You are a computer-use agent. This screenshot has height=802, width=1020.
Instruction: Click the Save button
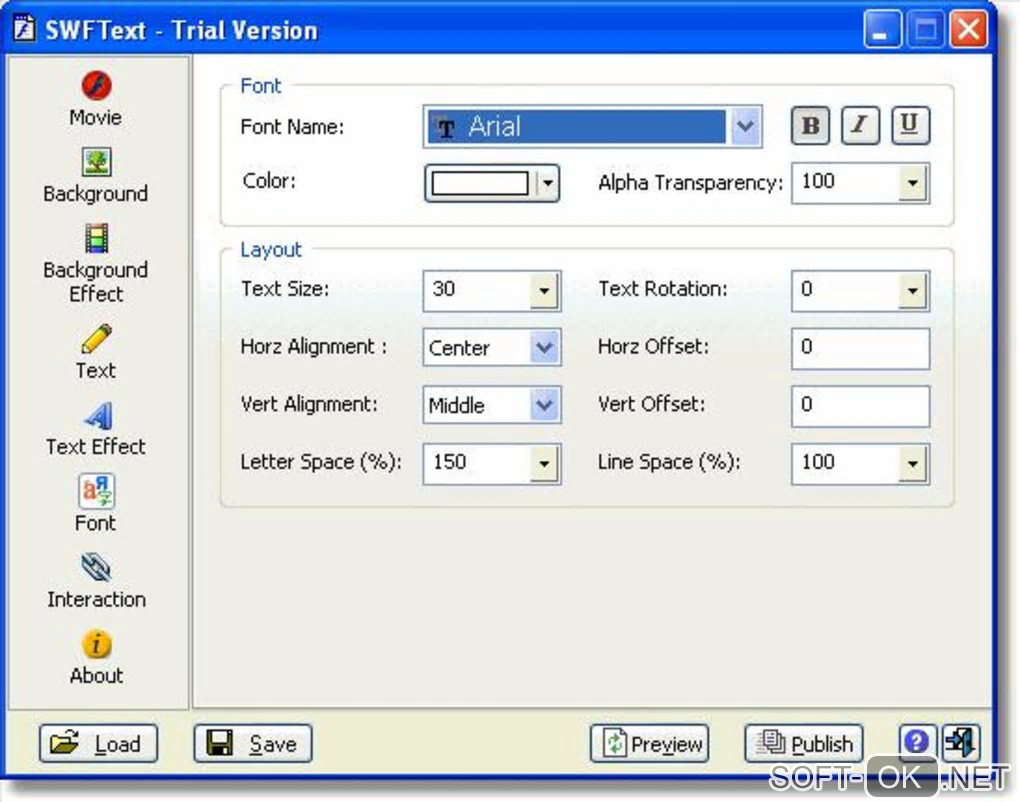tap(252, 743)
